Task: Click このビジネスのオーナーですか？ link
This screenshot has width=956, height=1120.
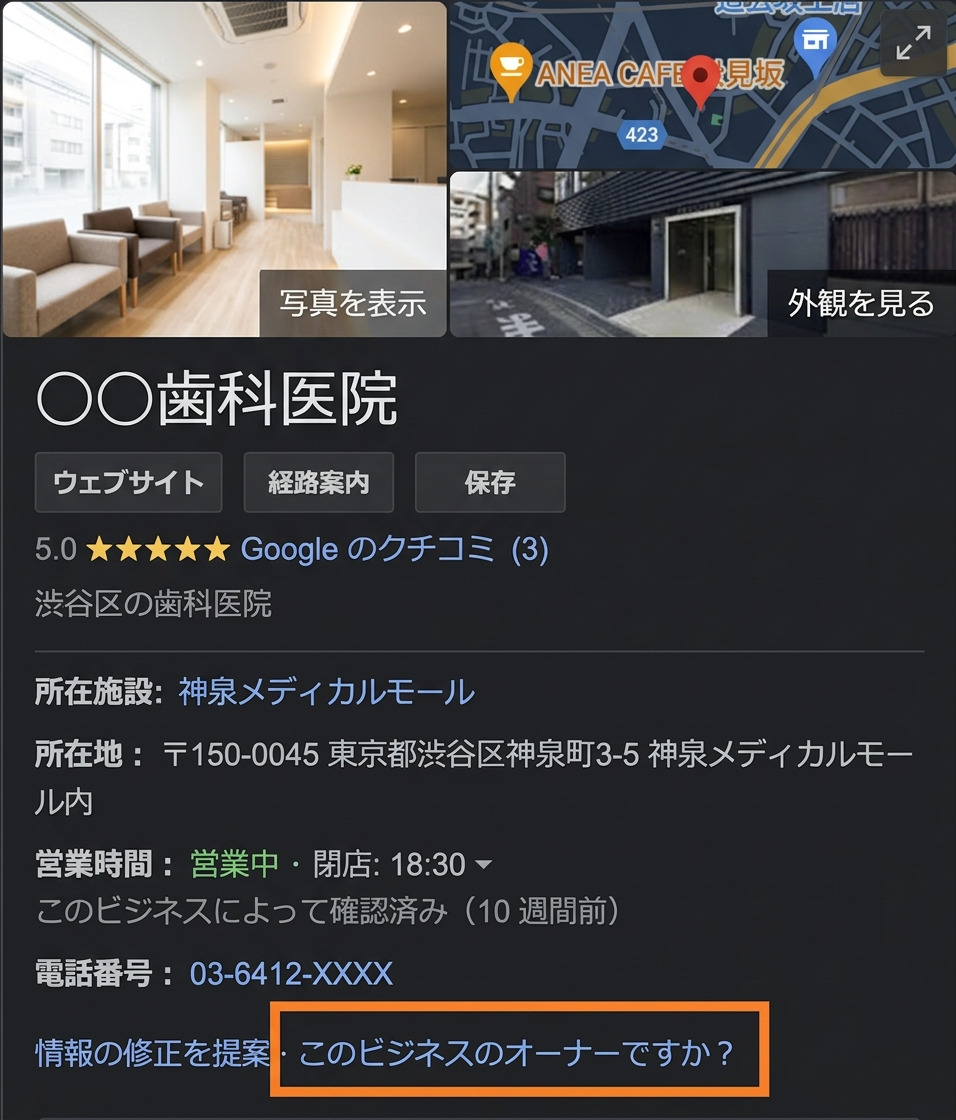Action: (516, 1052)
